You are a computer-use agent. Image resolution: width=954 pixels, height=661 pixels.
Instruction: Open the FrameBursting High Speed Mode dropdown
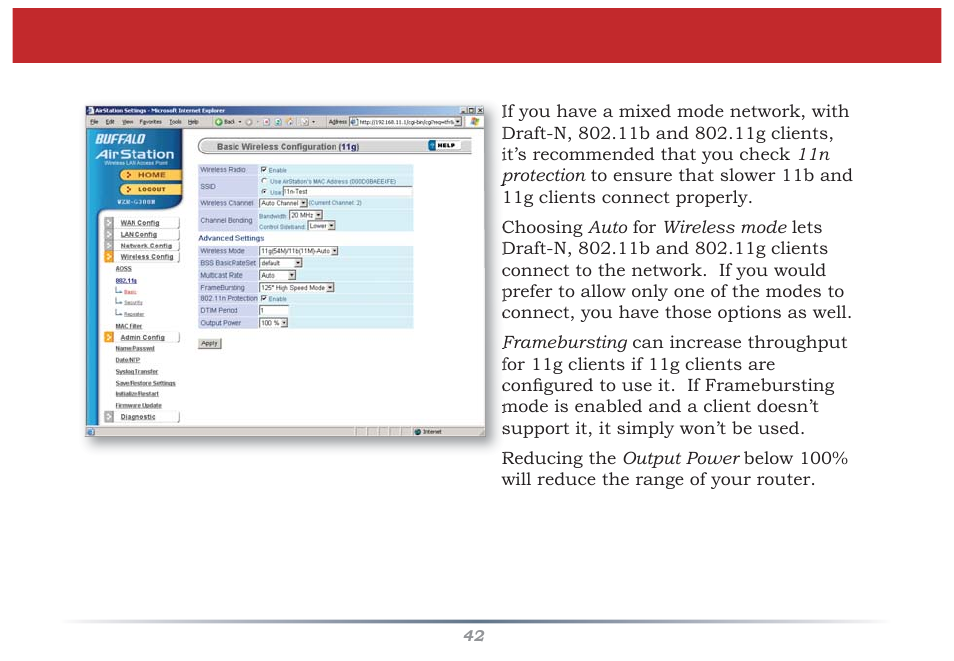pyautogui.click(x=297, y=287)
